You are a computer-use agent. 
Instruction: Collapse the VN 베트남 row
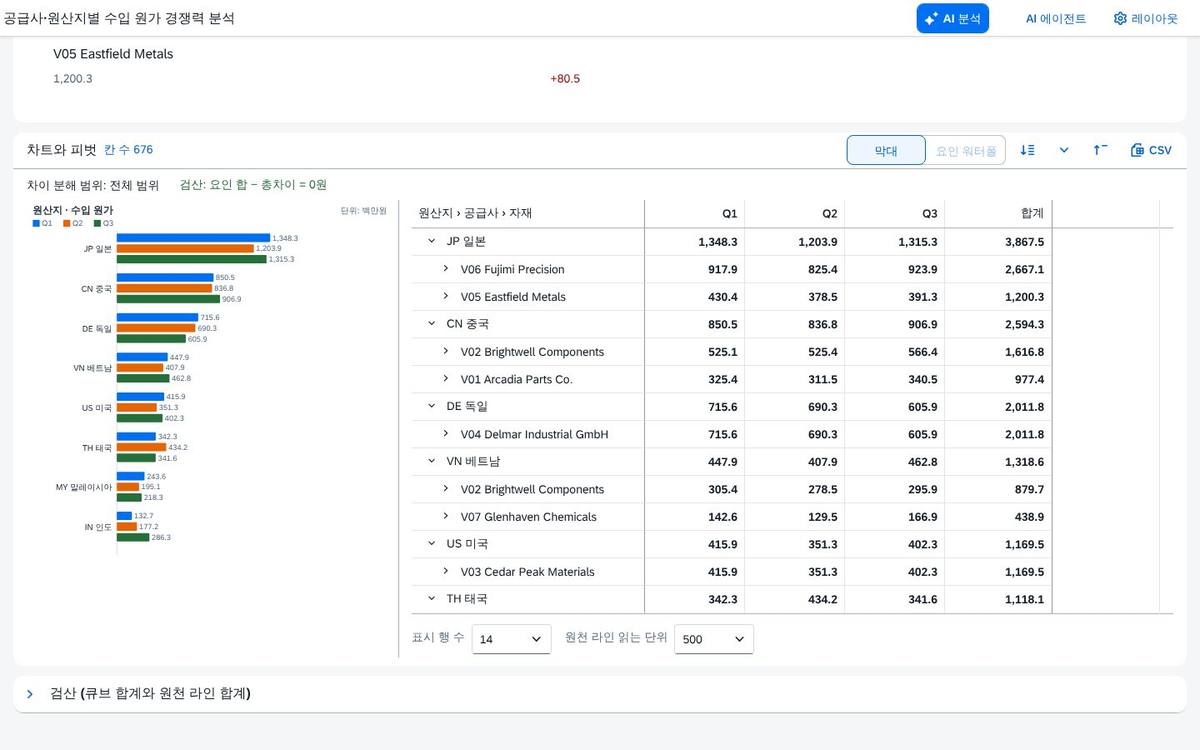(432, 462)
